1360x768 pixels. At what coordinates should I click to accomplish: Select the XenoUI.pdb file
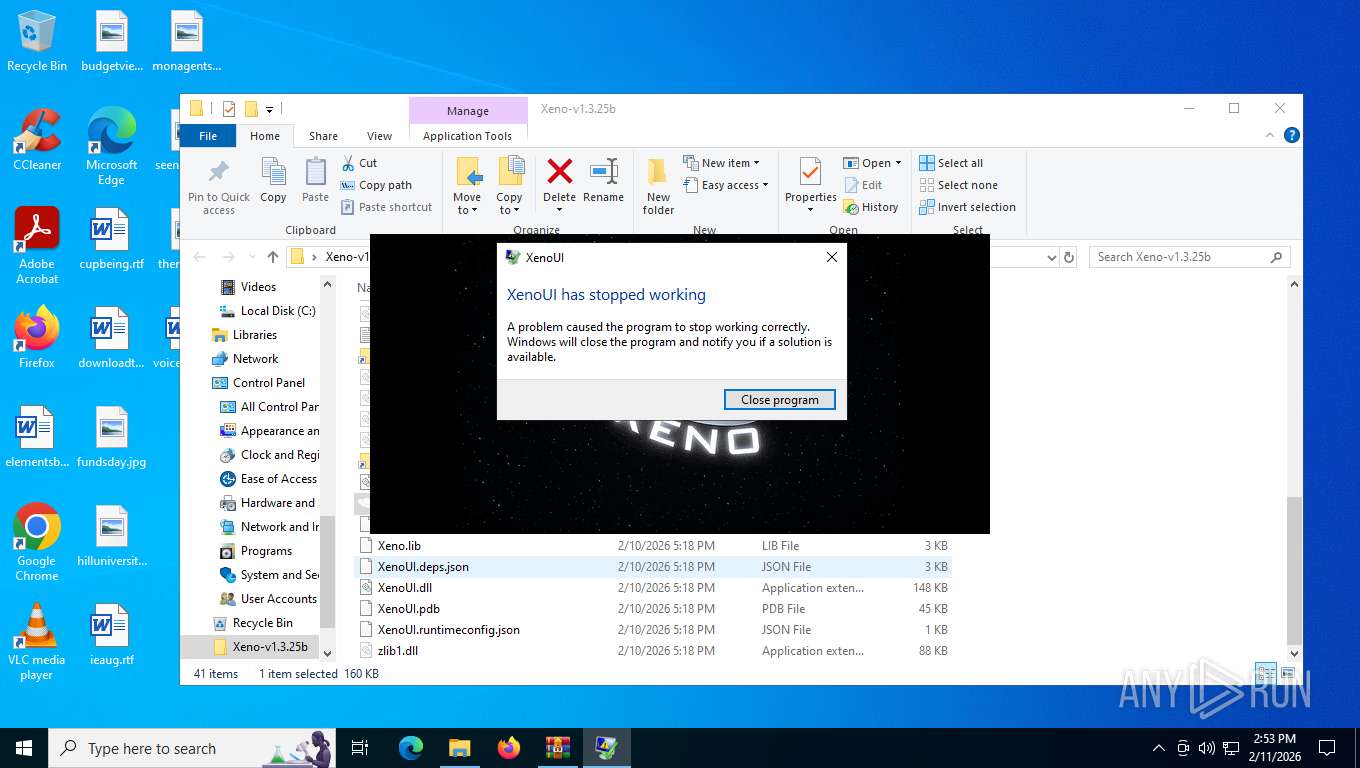(x=408, y=609)
